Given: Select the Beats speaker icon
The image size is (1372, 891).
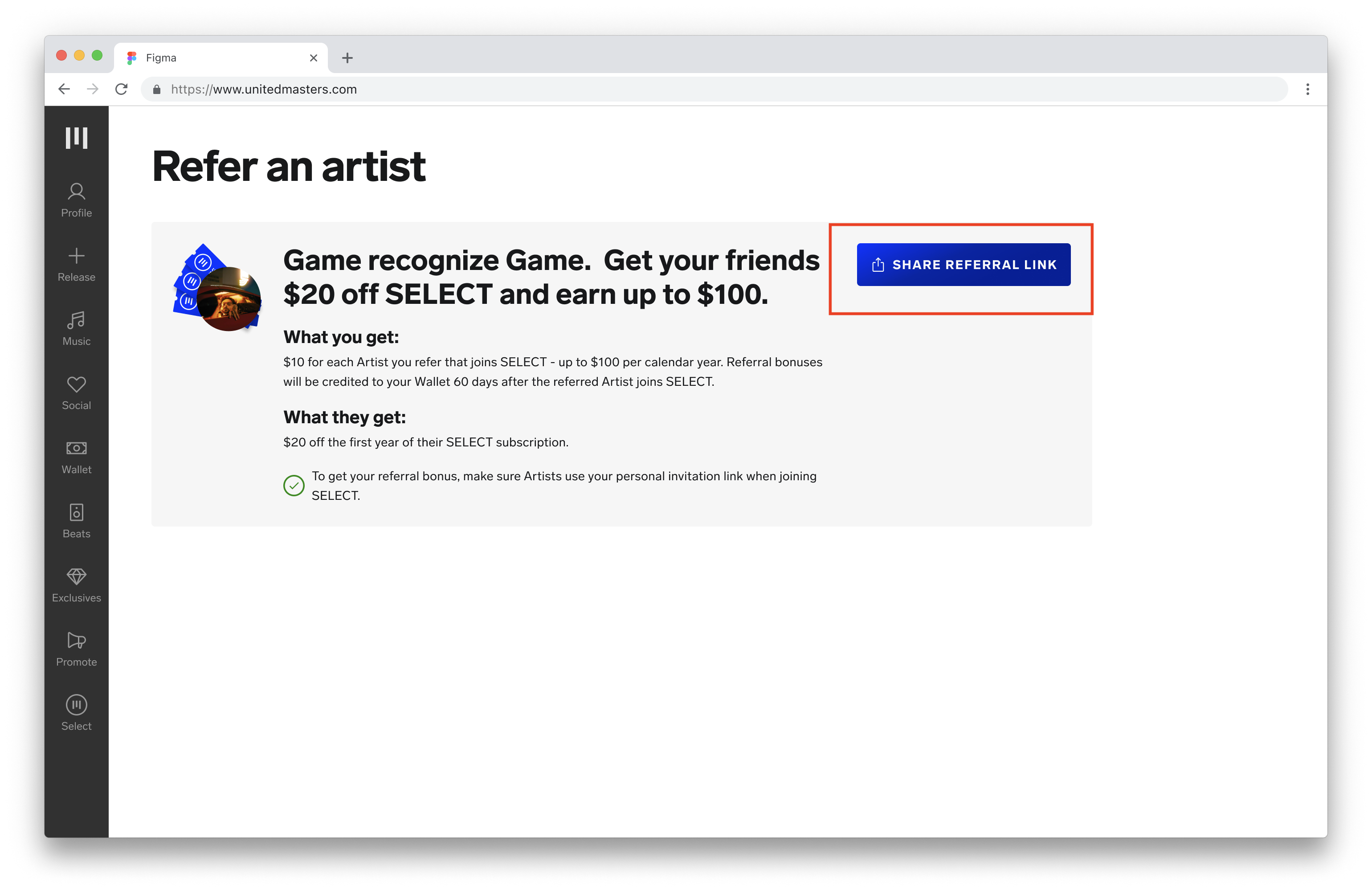Looking at the screenshot, I should tap(76, 512).
